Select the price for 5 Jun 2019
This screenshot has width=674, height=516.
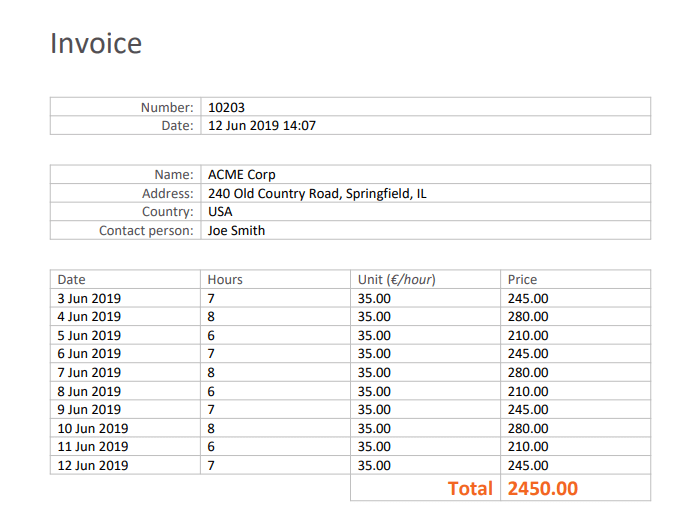[x=528, y=335]
